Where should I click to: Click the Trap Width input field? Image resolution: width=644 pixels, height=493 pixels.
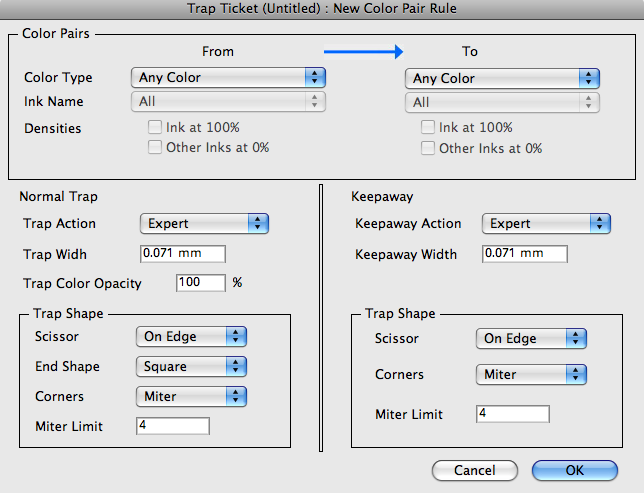point(182,254)
